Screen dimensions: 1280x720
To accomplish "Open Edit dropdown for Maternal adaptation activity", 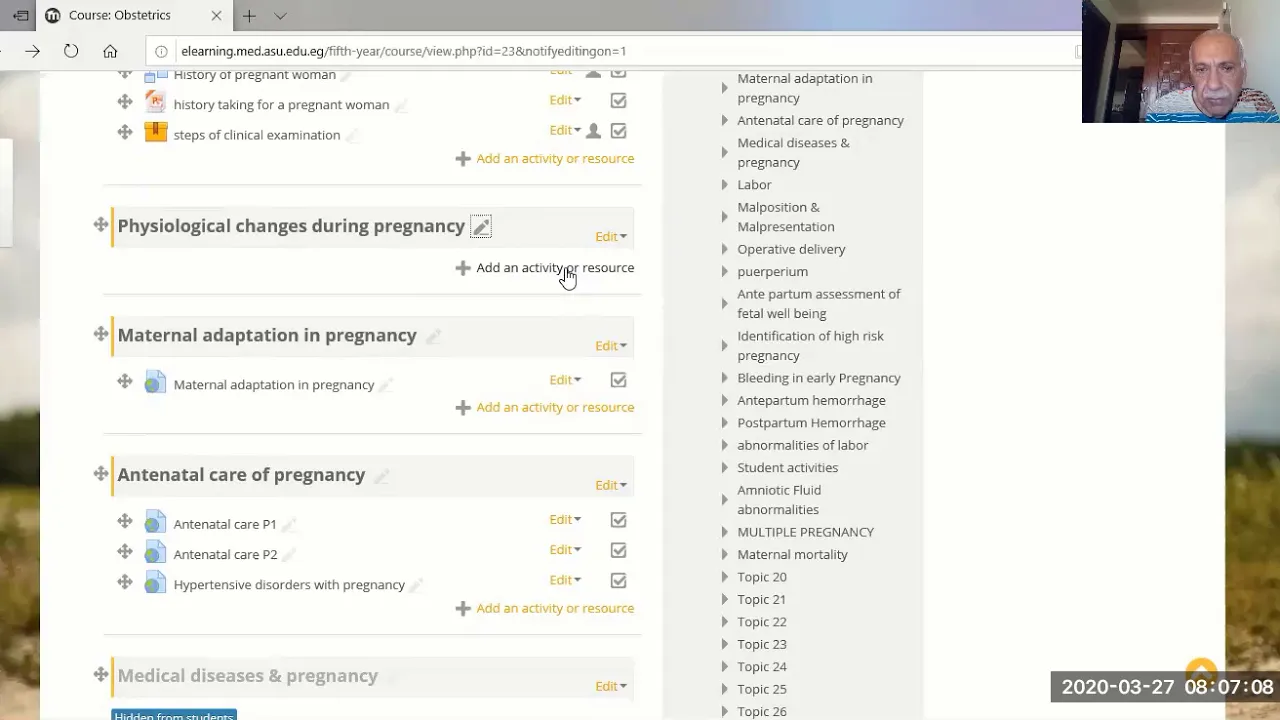I will [x=565, y=379].
